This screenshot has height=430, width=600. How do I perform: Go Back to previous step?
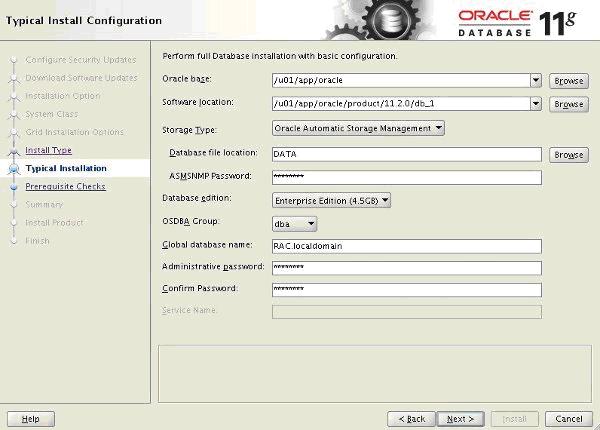412,419
